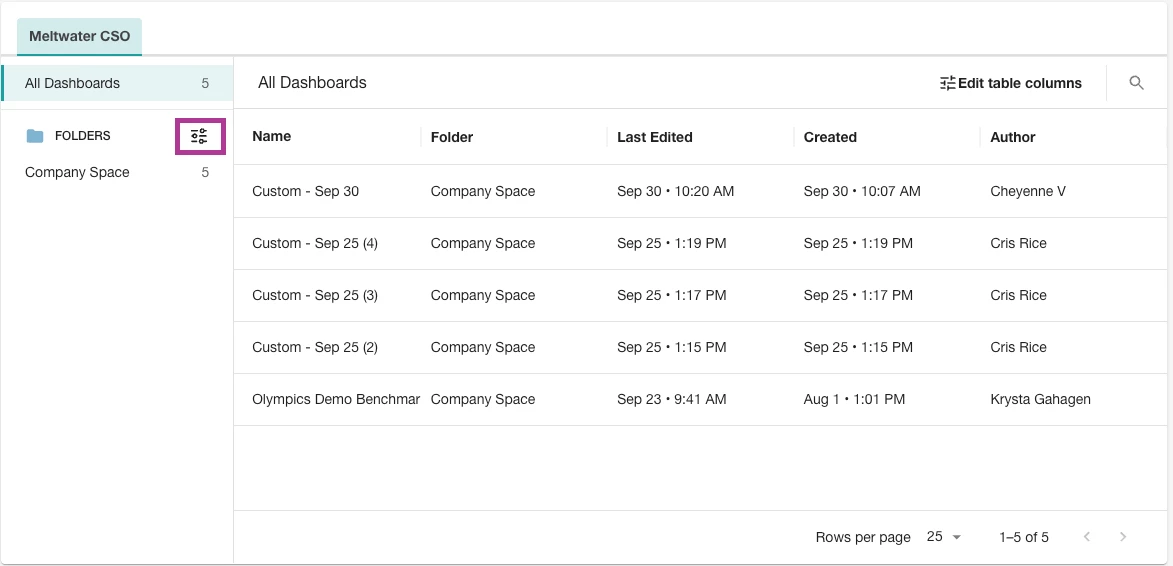Sort by Created column header
The width and height of the screenshot is (1173, 566).
pos(830,137)
